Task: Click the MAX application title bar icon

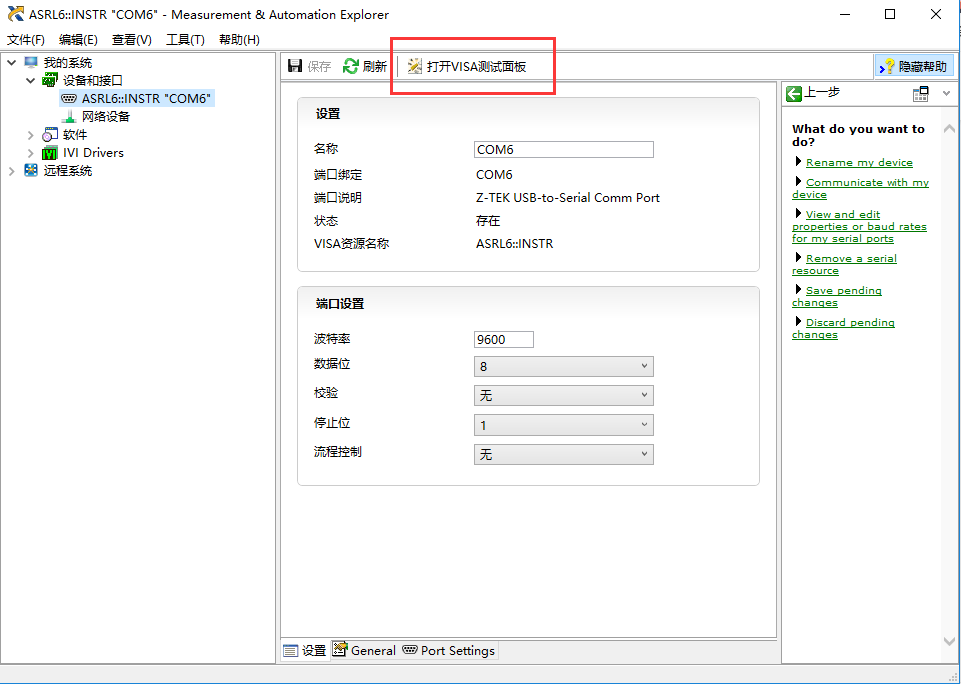Action: pyautogui.click(x=15, y=14)
